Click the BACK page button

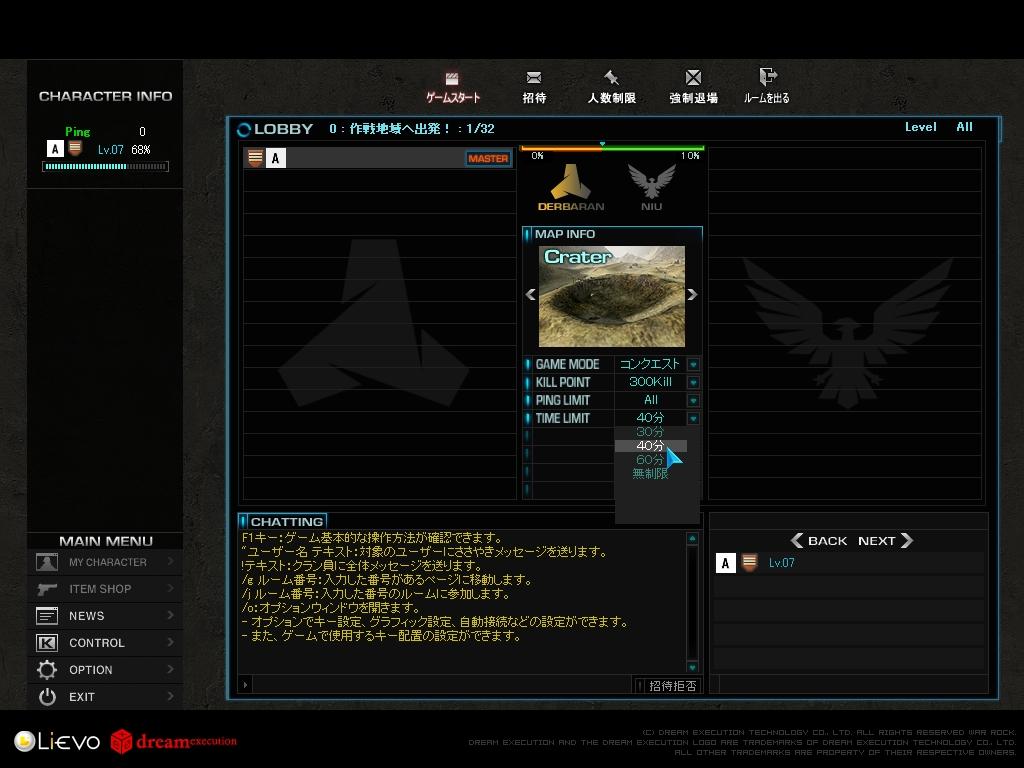click(x=819, y=541)
